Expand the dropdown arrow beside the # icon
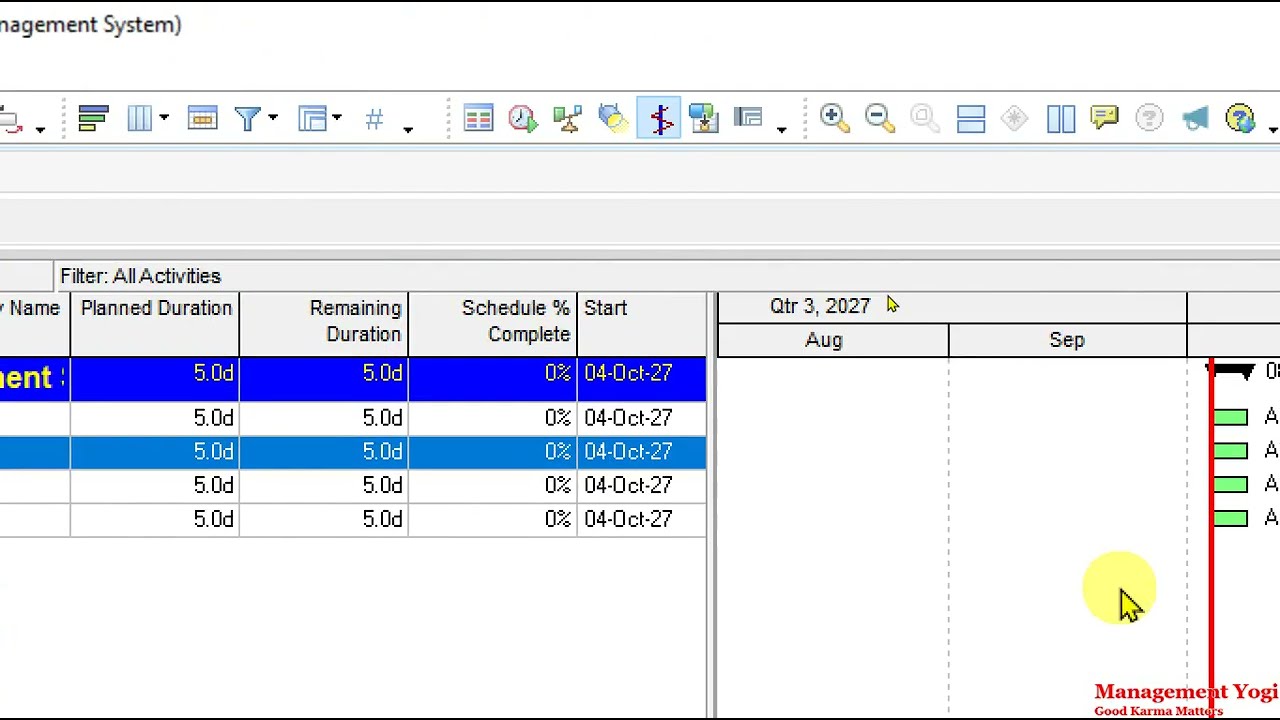 (408, 129)
